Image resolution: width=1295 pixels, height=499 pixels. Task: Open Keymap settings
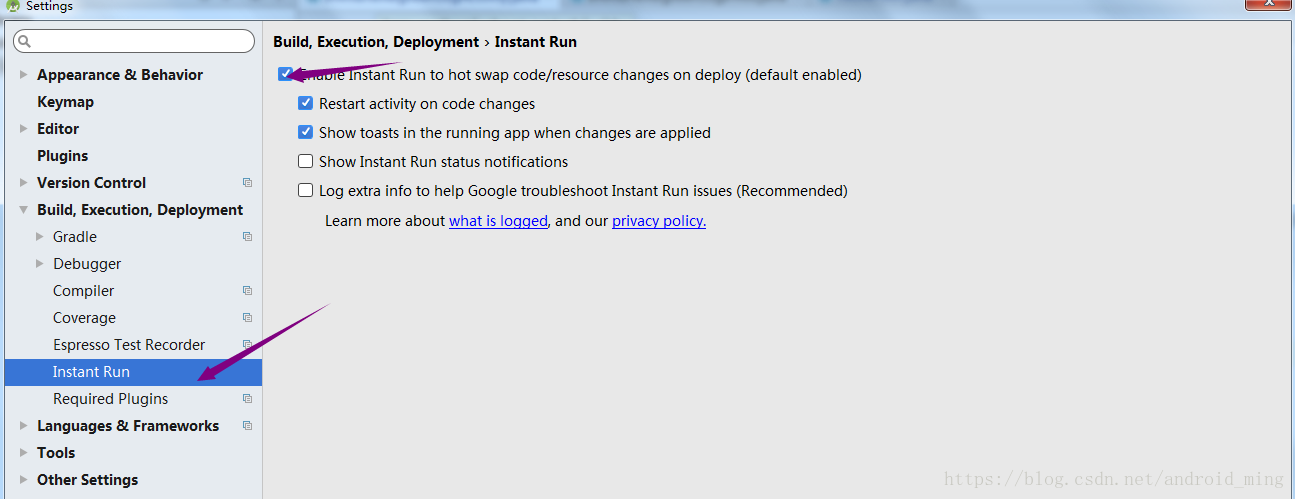tap(65, 102)
